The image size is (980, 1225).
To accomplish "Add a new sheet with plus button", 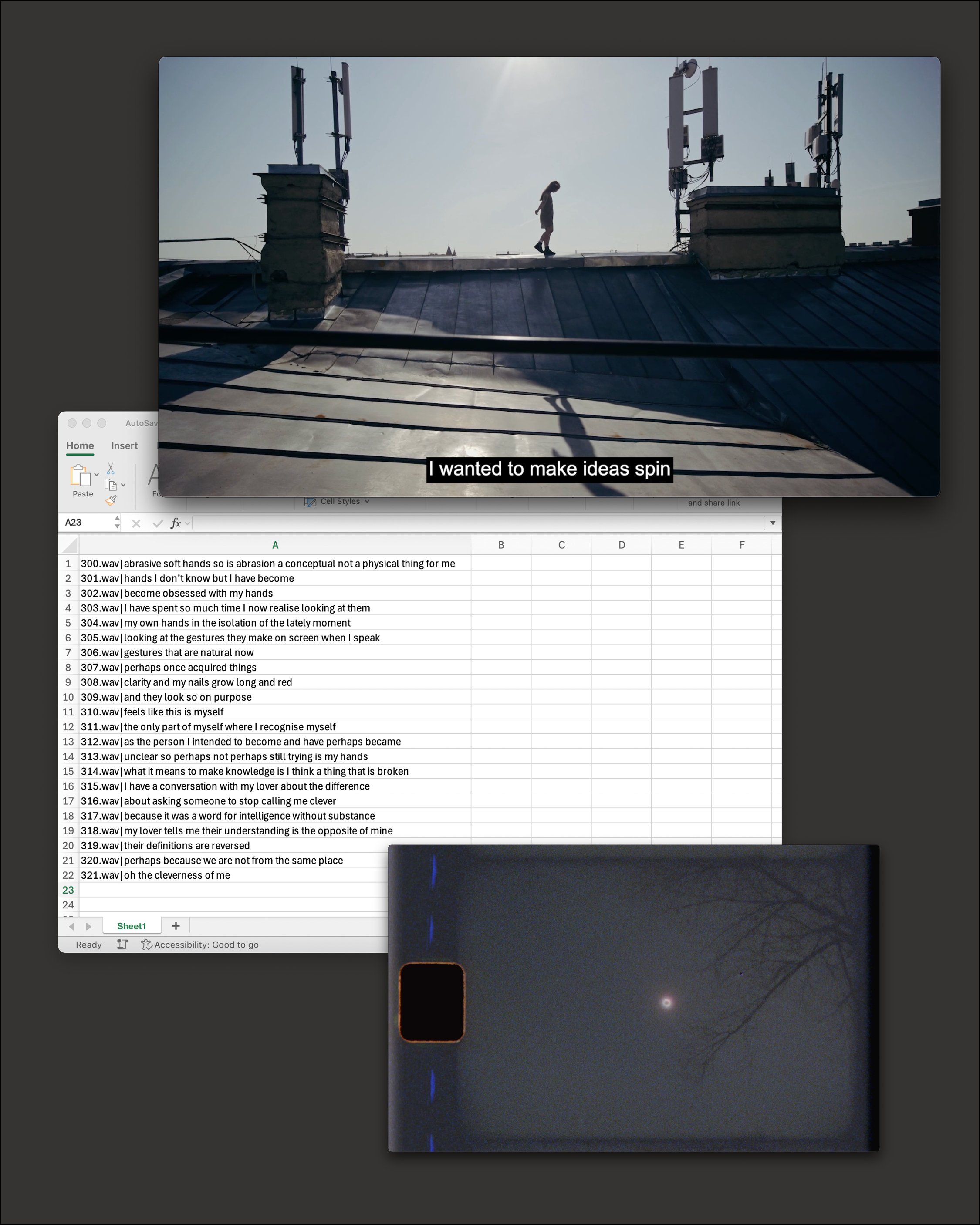I will [176, 926].
